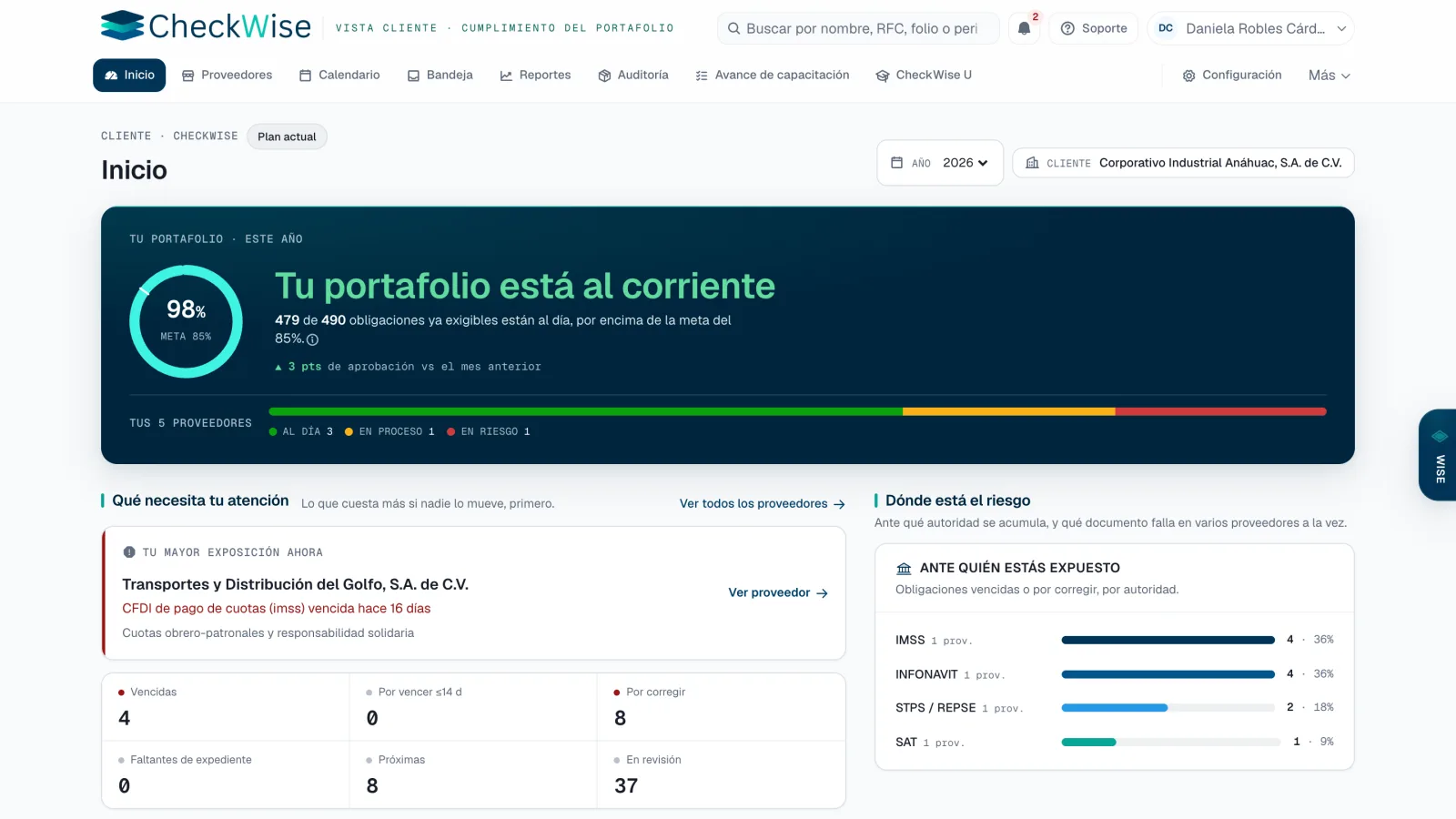Screen dimensions: 1456x819
Task: Open the En revisión 37 card
Action: pyautogui.click(x=721, y=774)
